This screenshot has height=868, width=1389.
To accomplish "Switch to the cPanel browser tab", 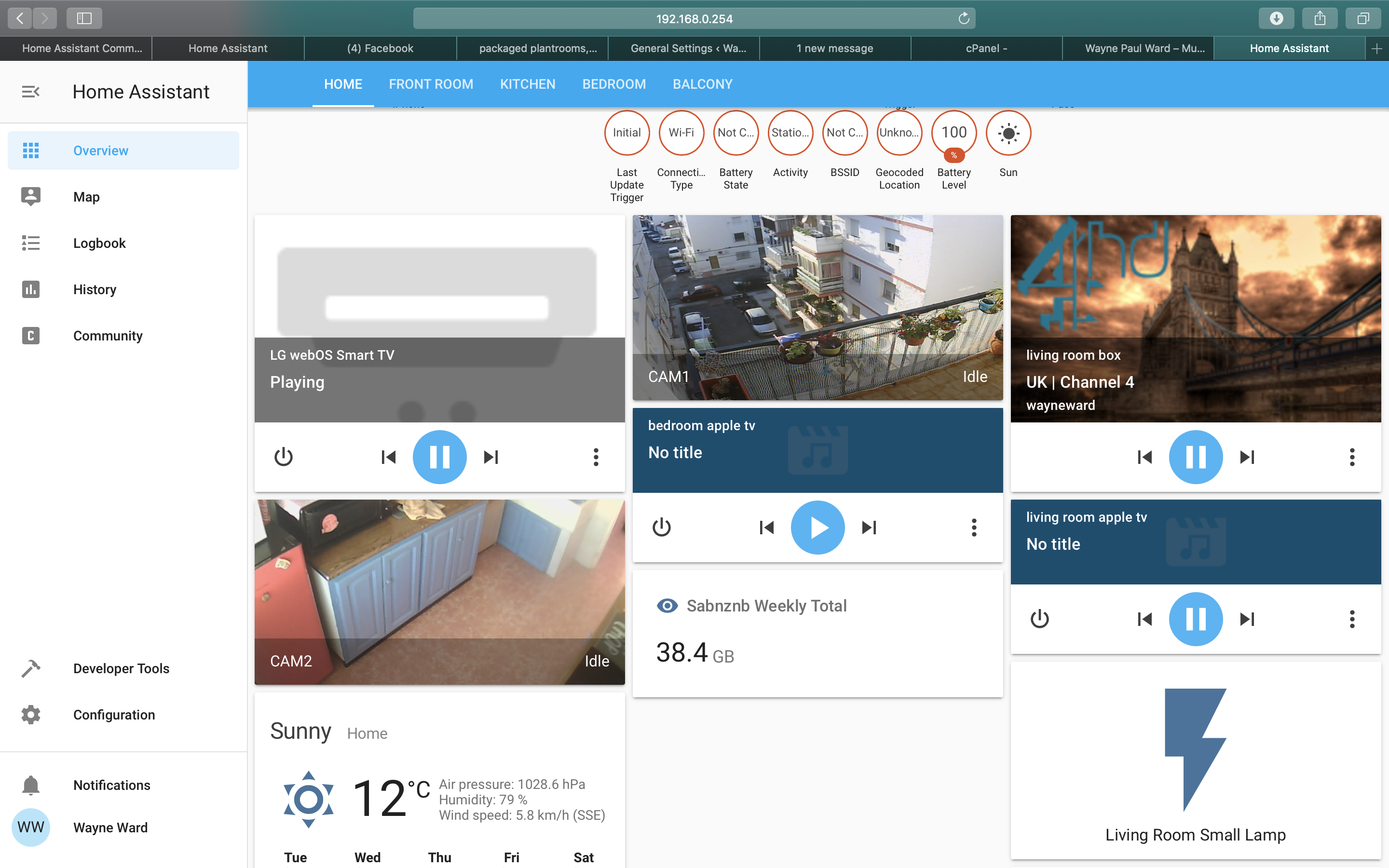I will 987,49.
